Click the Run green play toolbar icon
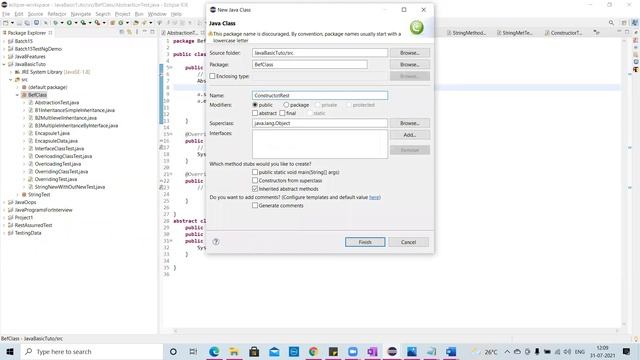This screenshot has height=360, width=640. (x=69, y=23)
